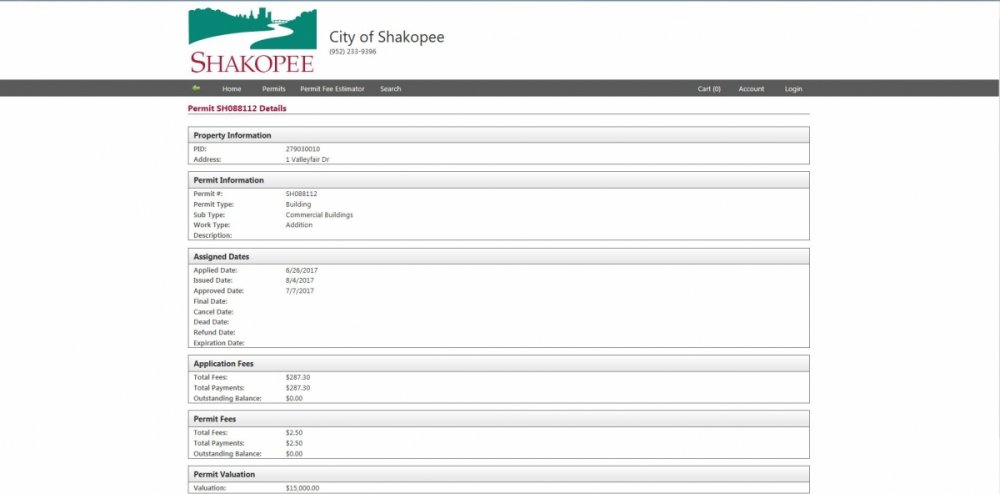Image resolution: width=1000 pixels, height=494 pixels.
Task: Open the Account page
Action: pyautogui.click(x=751, y=89)
